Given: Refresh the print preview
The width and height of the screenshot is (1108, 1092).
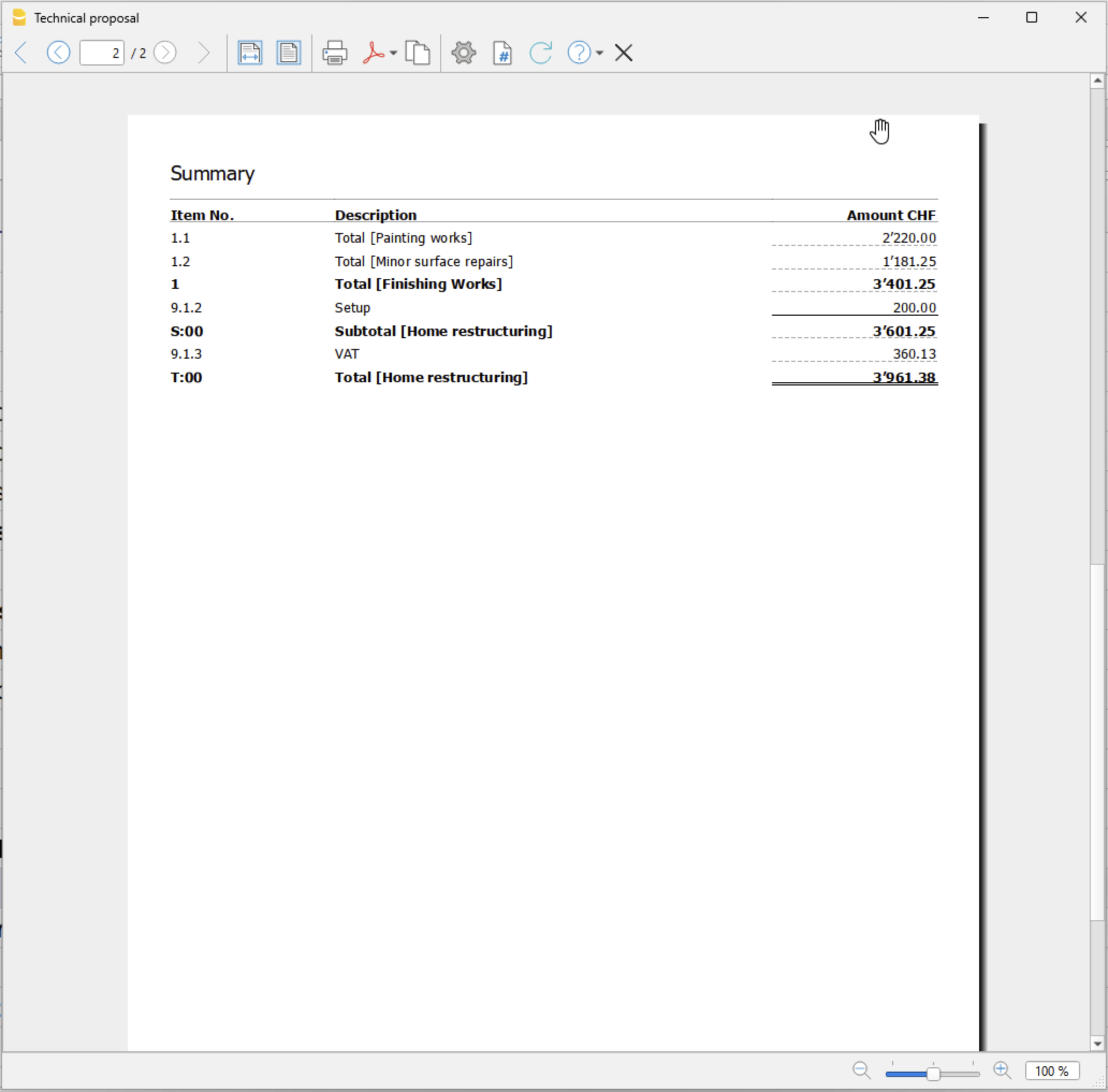Looking at the screenshot, I should pyautogui.click(x=540, y=53).
